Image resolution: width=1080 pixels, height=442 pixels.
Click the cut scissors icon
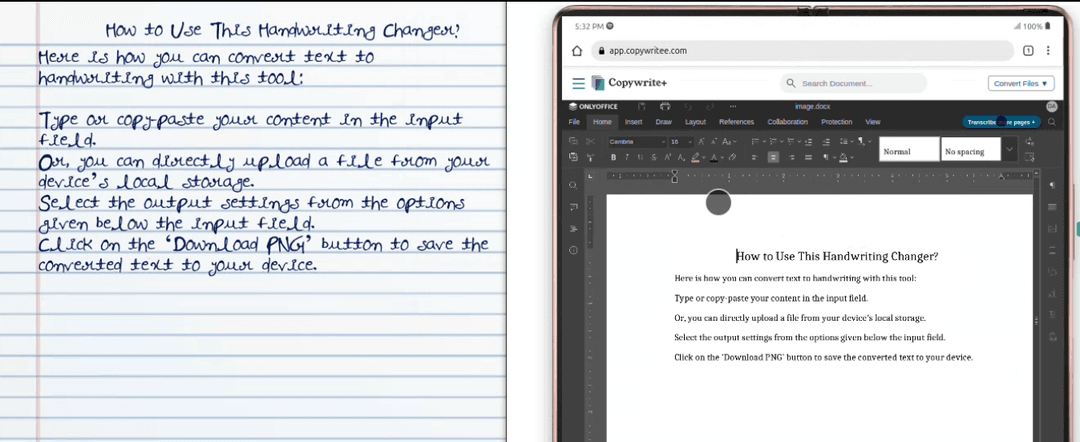coord(590,141)
